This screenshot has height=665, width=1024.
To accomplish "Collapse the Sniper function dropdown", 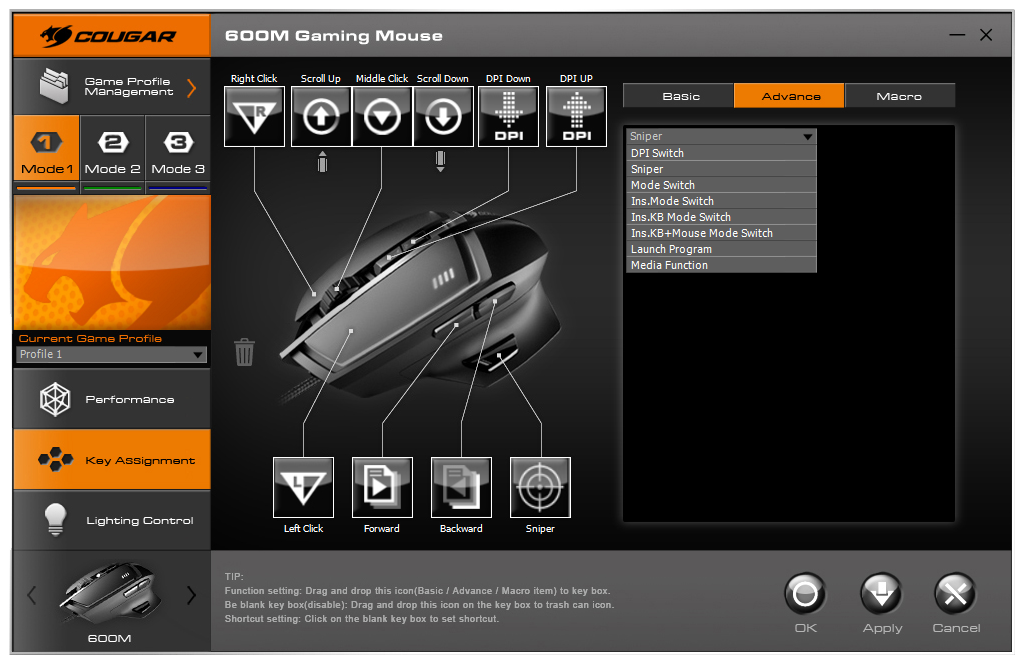I will pos(807,137).
